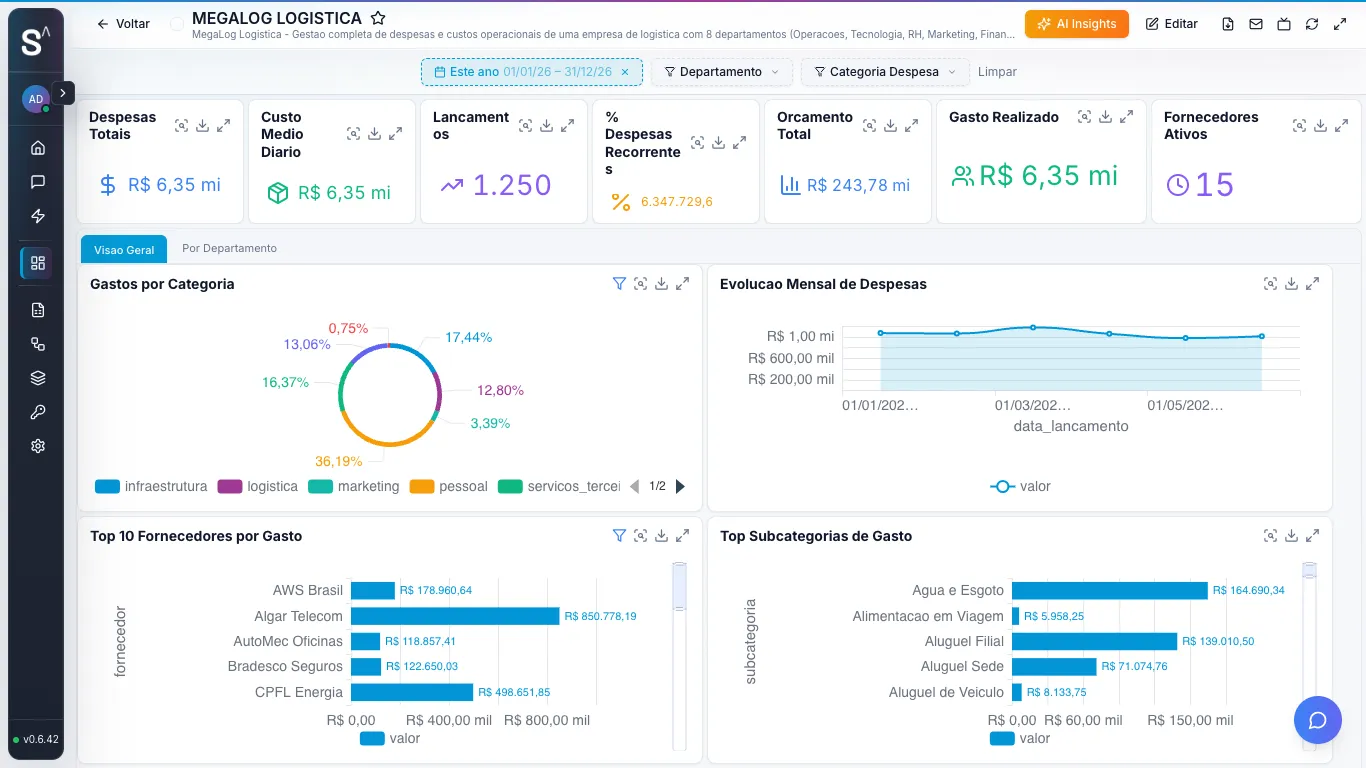1366x768 pixels.
Task: Mark MEGALOG LOGISTICA as favorite with star
Action: coord(378,18)
